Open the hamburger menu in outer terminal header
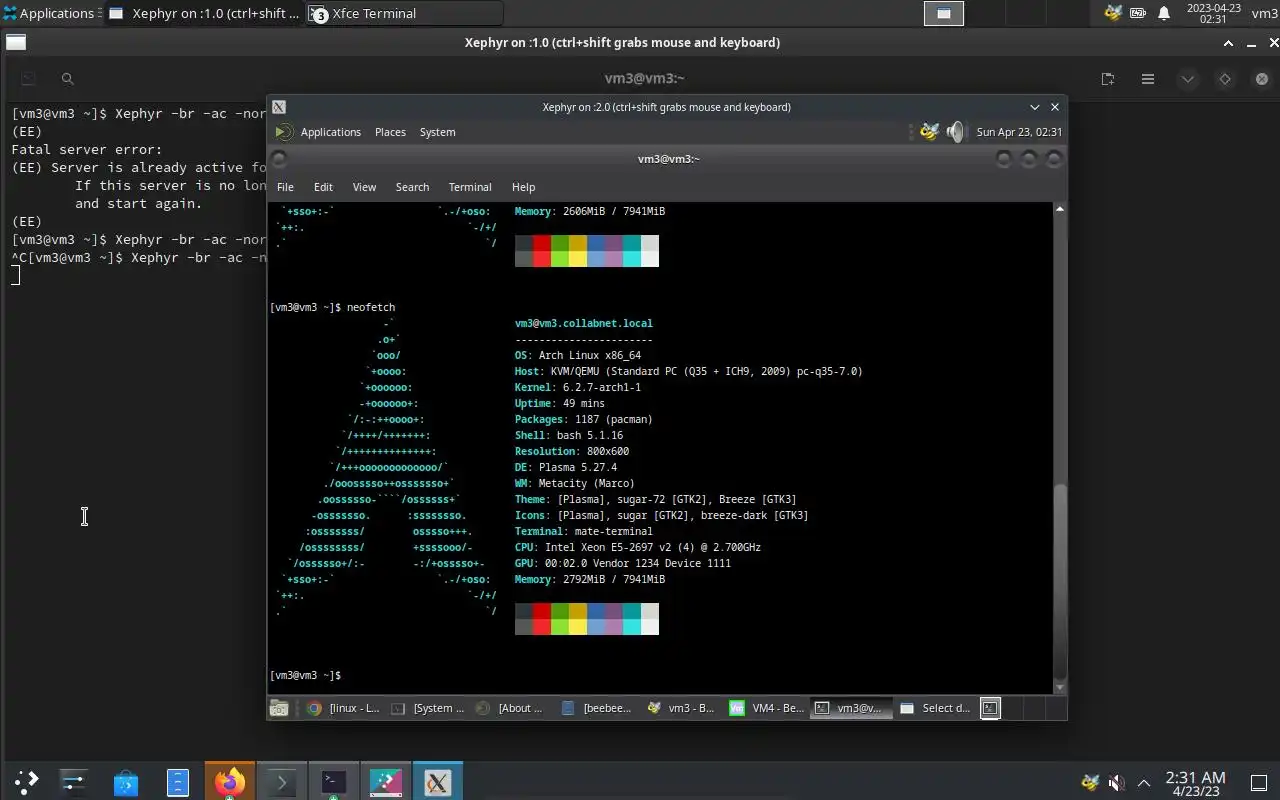 pos(1148,79)
